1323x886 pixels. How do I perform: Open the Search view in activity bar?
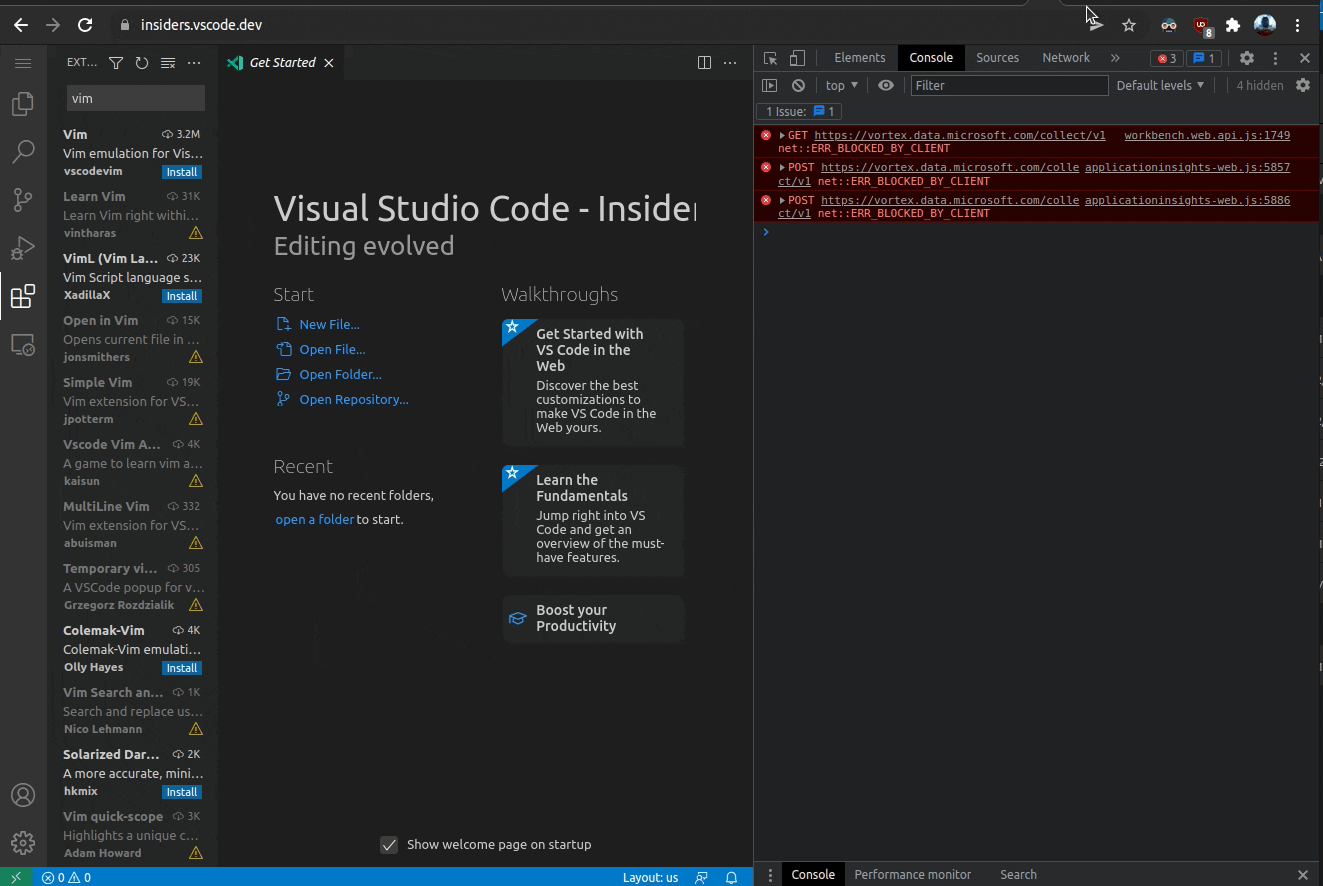(23, 152)
